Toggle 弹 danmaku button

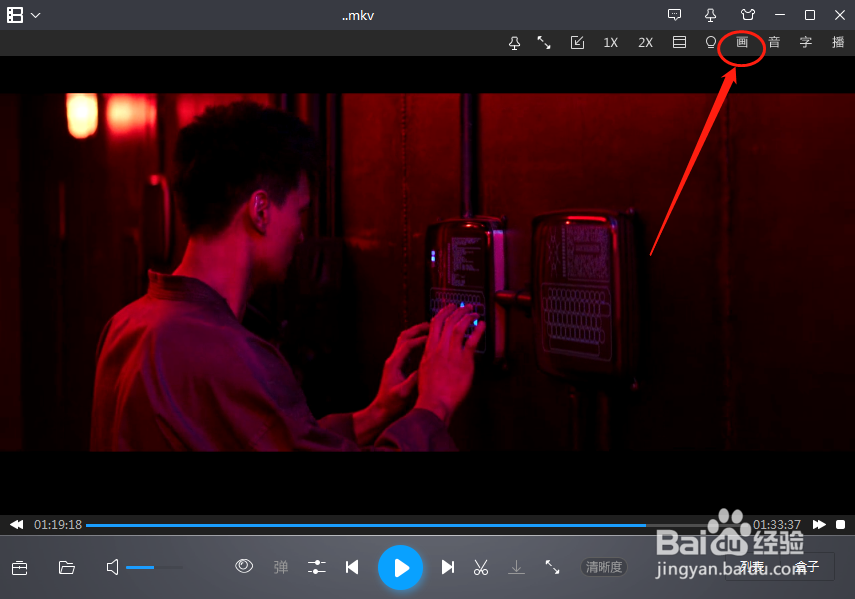281,567
